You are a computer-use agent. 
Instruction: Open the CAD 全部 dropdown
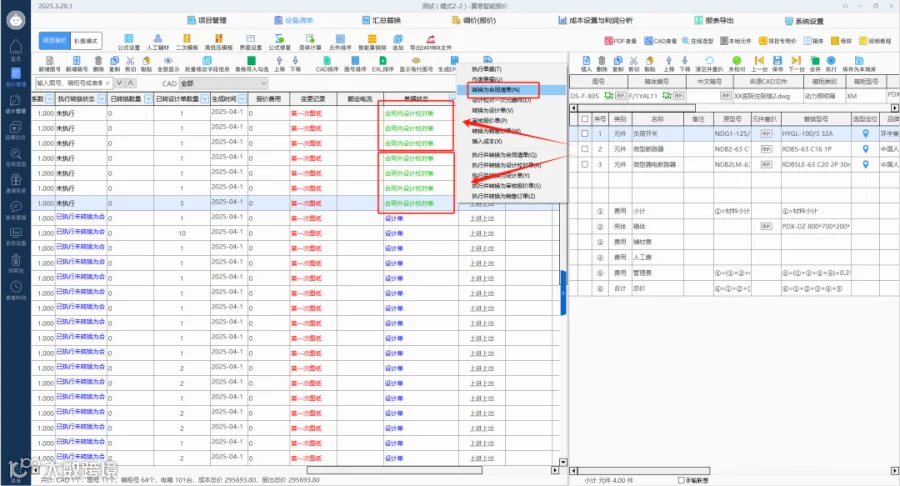click(223, 83)
